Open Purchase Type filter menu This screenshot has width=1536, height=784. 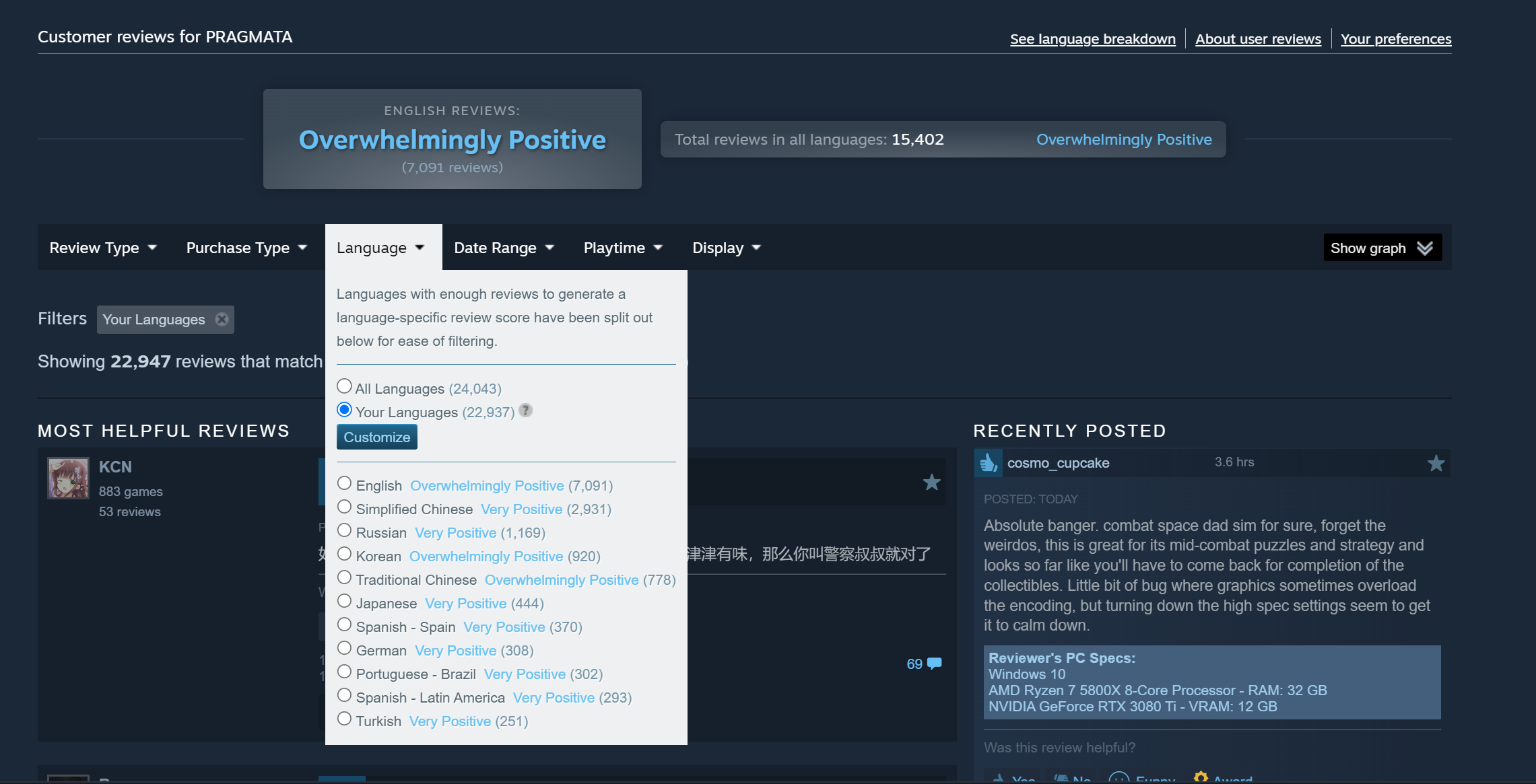click(246, 248)
